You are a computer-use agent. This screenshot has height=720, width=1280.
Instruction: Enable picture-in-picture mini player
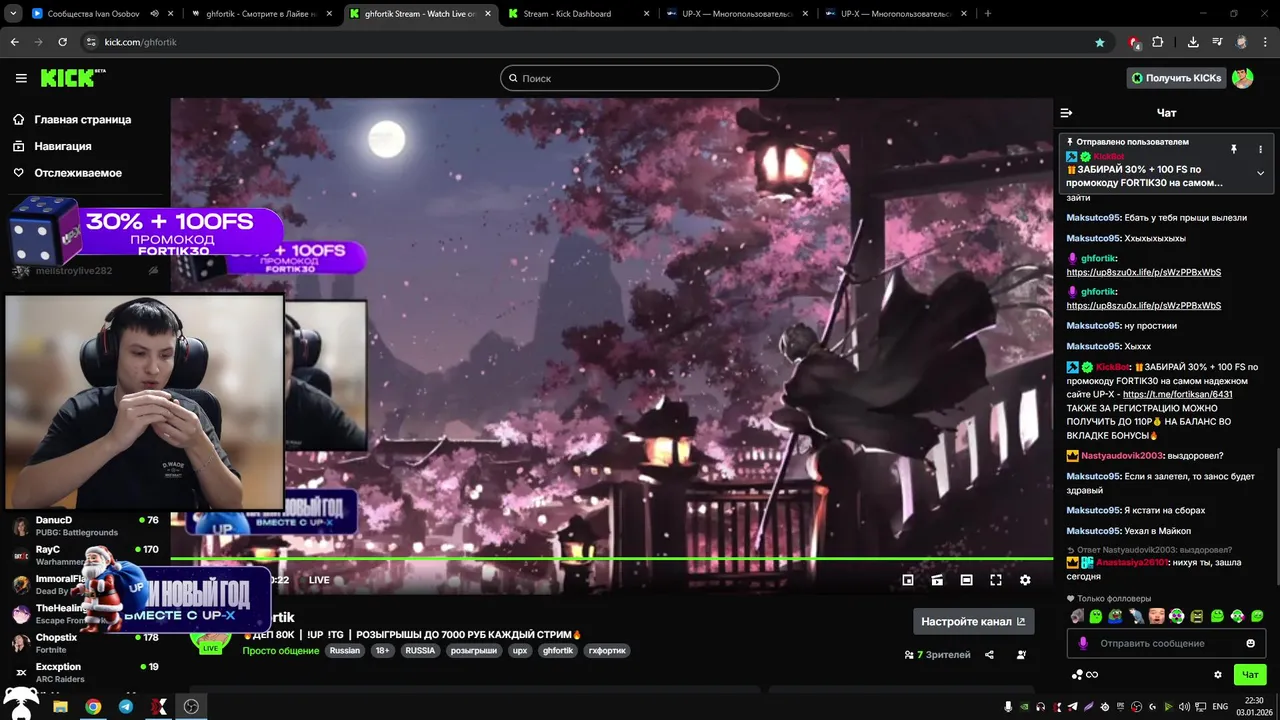[908, 580]
